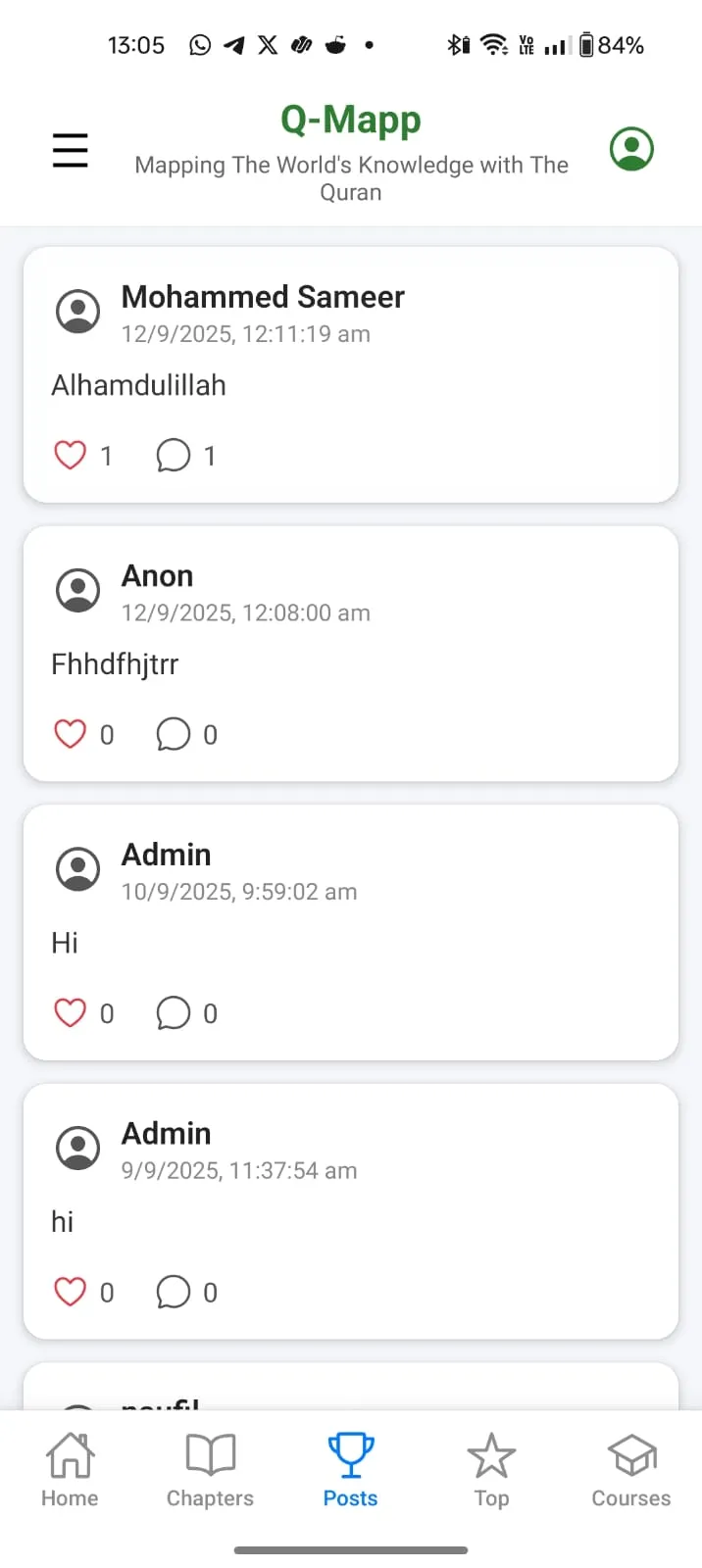Viewport: 702px width, 1568px height.
Task: Tap the Q-Mapp title
Action: point(351,120)
